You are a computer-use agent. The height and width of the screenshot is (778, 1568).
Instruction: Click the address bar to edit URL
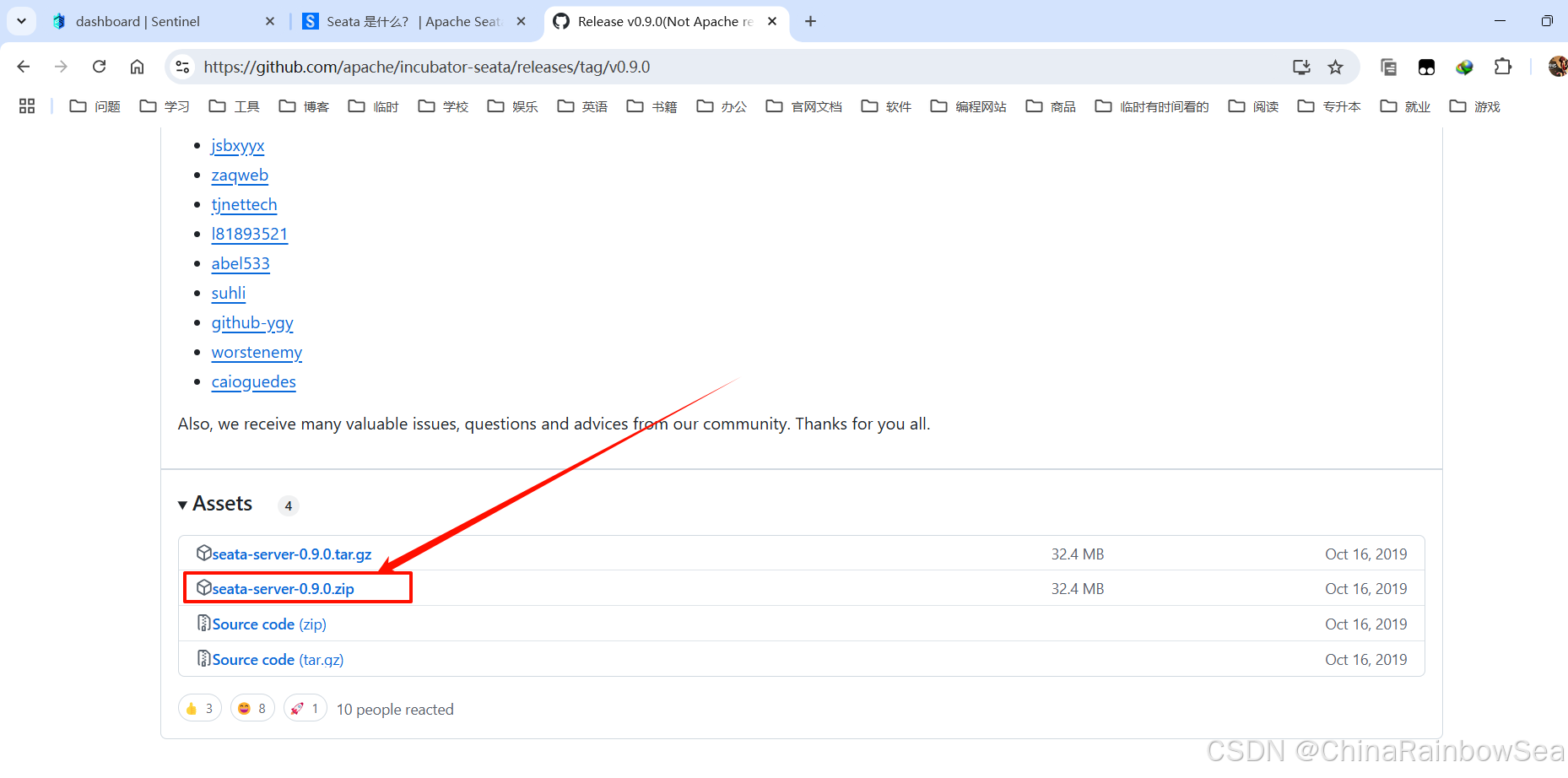pos(591,67)
